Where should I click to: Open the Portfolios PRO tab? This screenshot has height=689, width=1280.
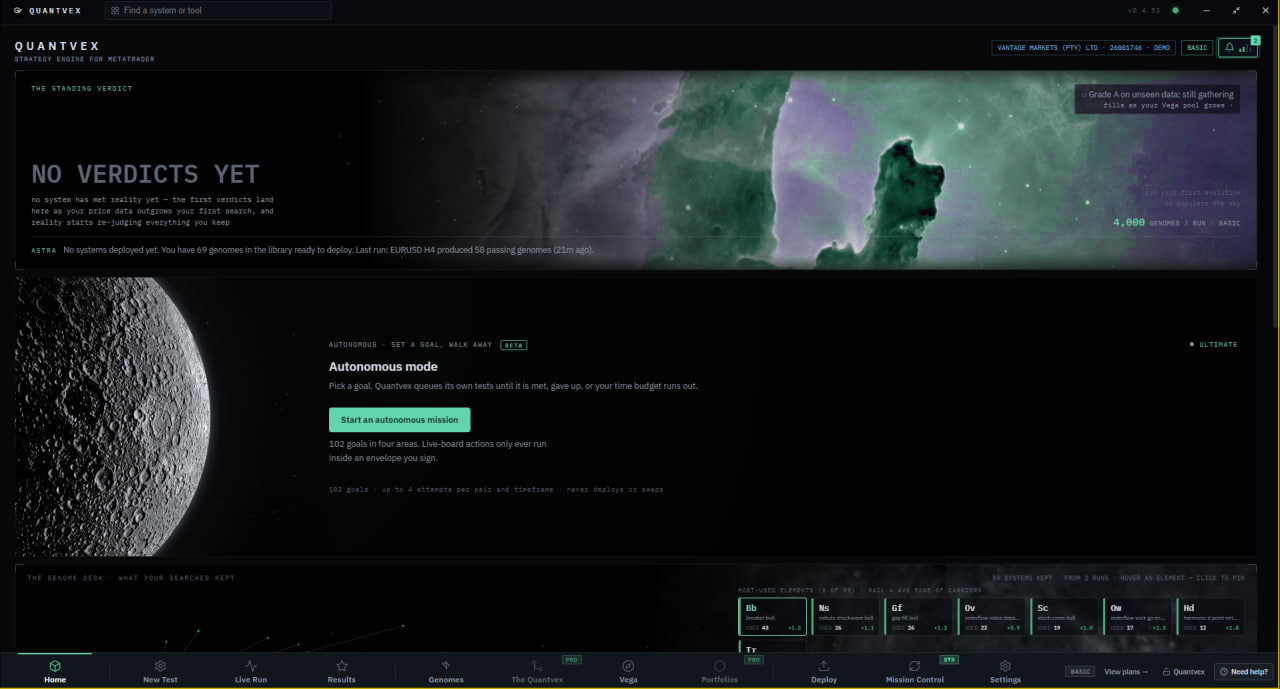(x=720, y=671)
